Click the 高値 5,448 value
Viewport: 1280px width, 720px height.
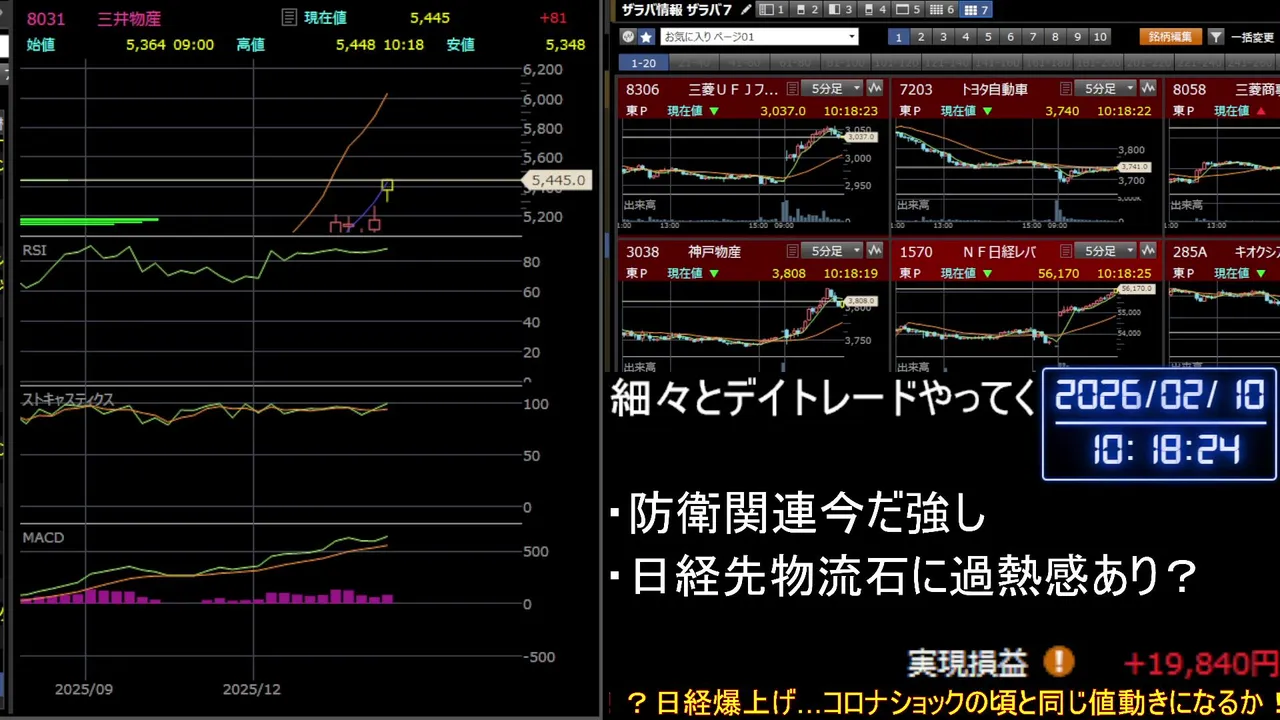click(x=355, y=45)
